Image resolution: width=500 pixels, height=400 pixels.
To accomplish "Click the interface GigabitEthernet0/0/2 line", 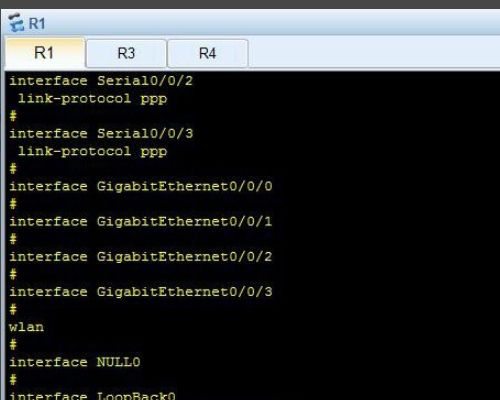I will click(141, 257).
